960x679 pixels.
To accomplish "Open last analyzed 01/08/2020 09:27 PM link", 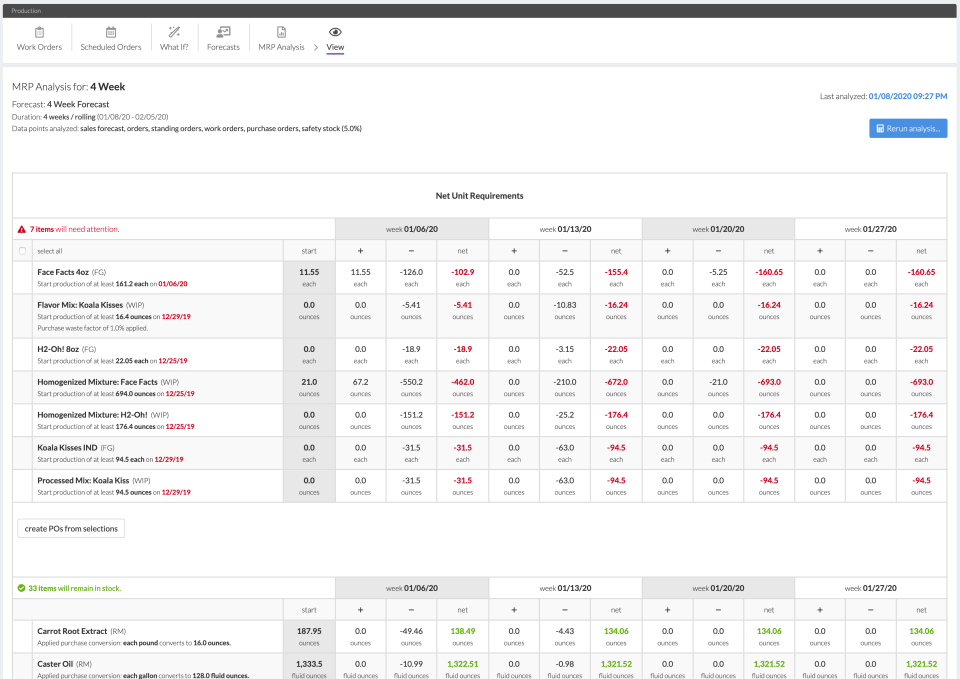I will pyautogui.click(x=907, y=96).
